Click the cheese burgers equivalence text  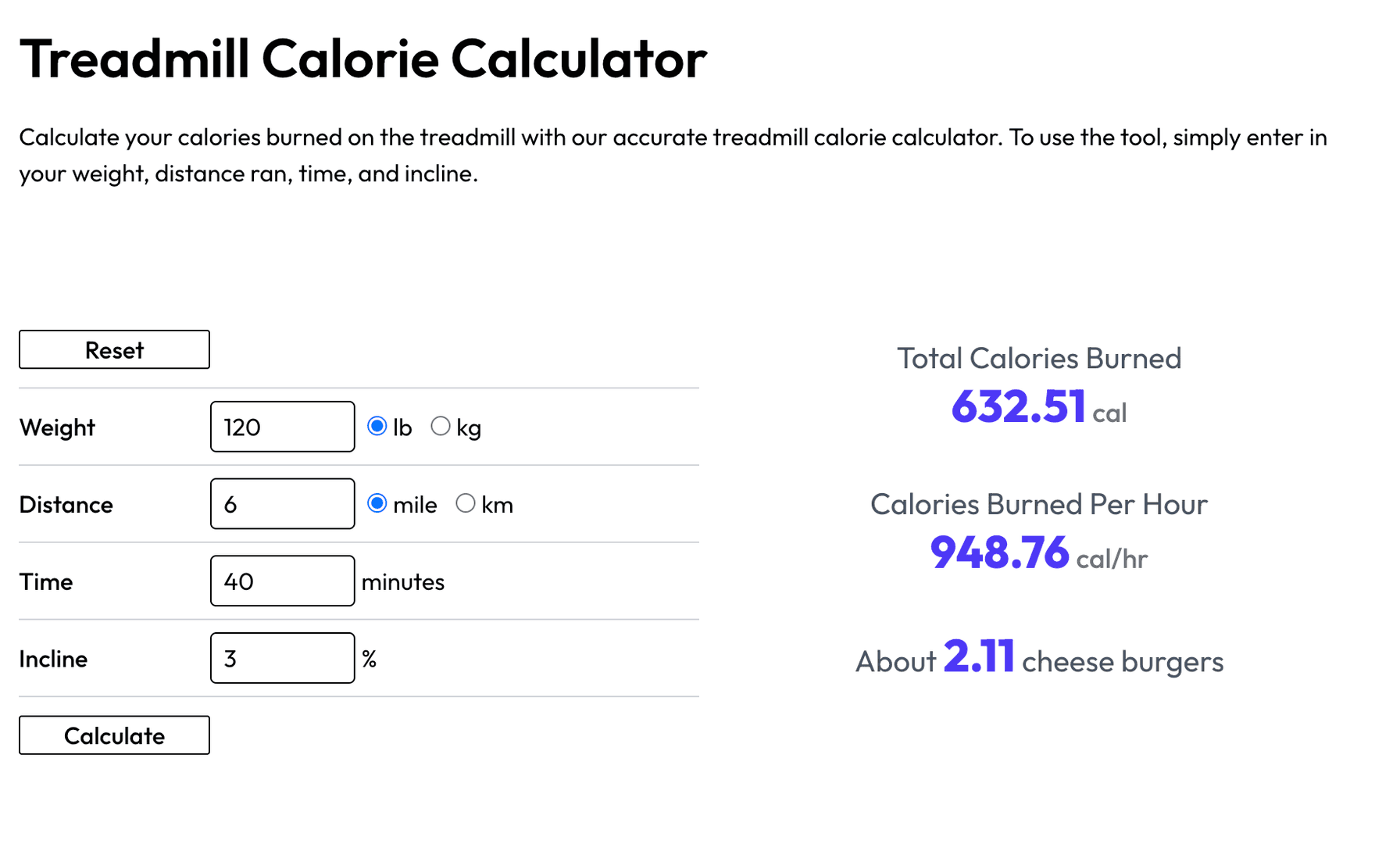[1039, 660]
